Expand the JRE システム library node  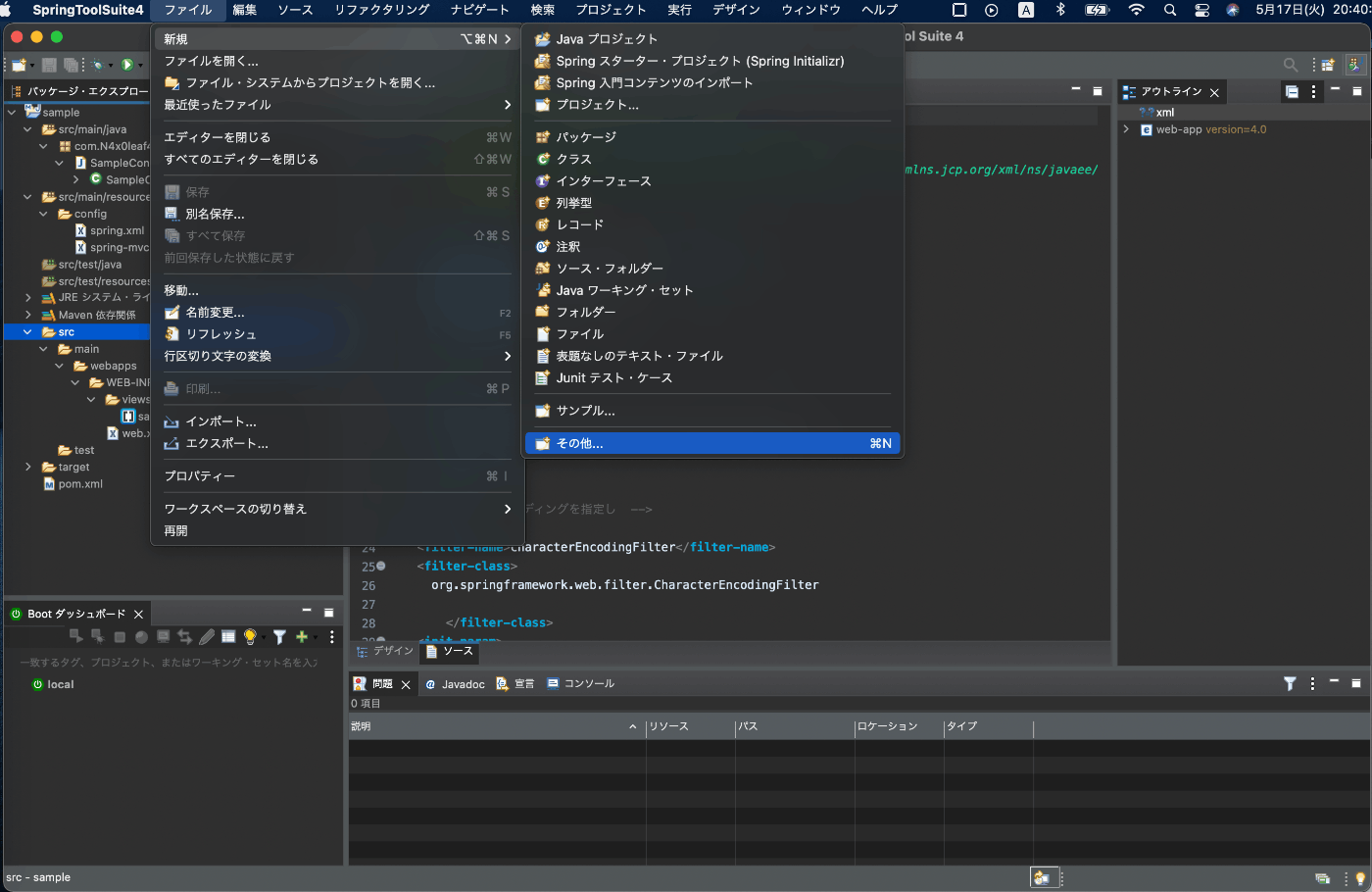point(27,298)
